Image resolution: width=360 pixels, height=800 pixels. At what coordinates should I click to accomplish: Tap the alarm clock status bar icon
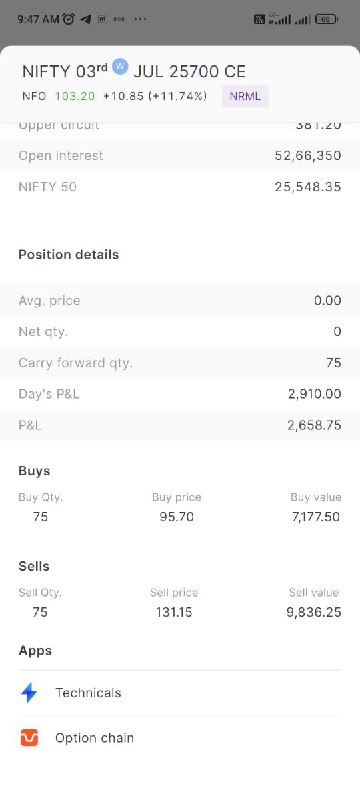coord(69,19)
